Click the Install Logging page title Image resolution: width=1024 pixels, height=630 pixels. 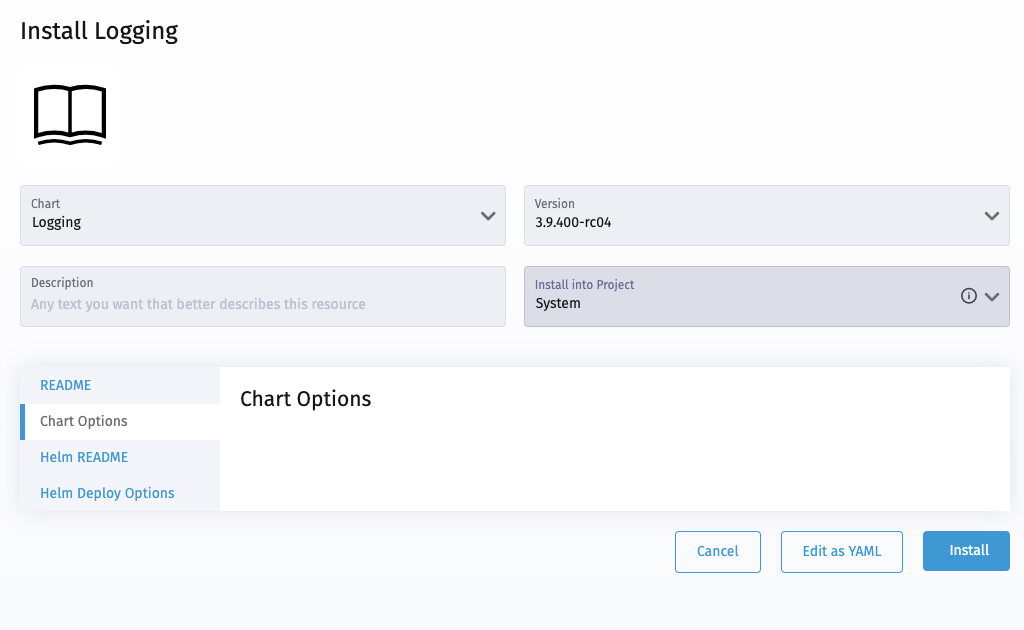(98, 31)
